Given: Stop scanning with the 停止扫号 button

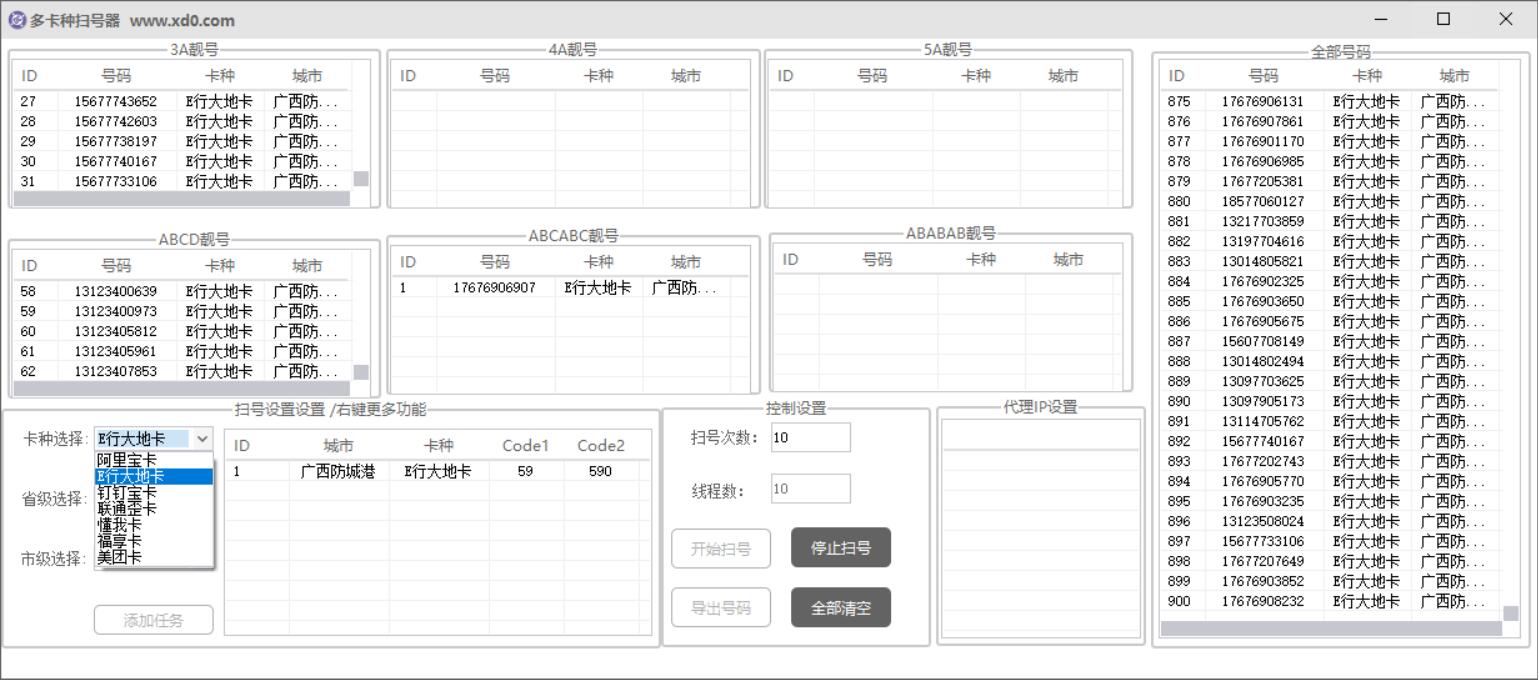Looking at the screenshot, I should 841,548.
